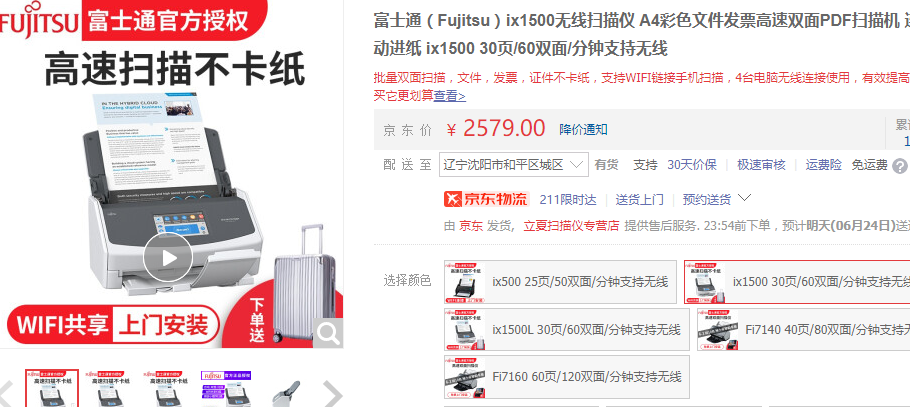Open the 30天价保 price protection link

click(692, 165)
